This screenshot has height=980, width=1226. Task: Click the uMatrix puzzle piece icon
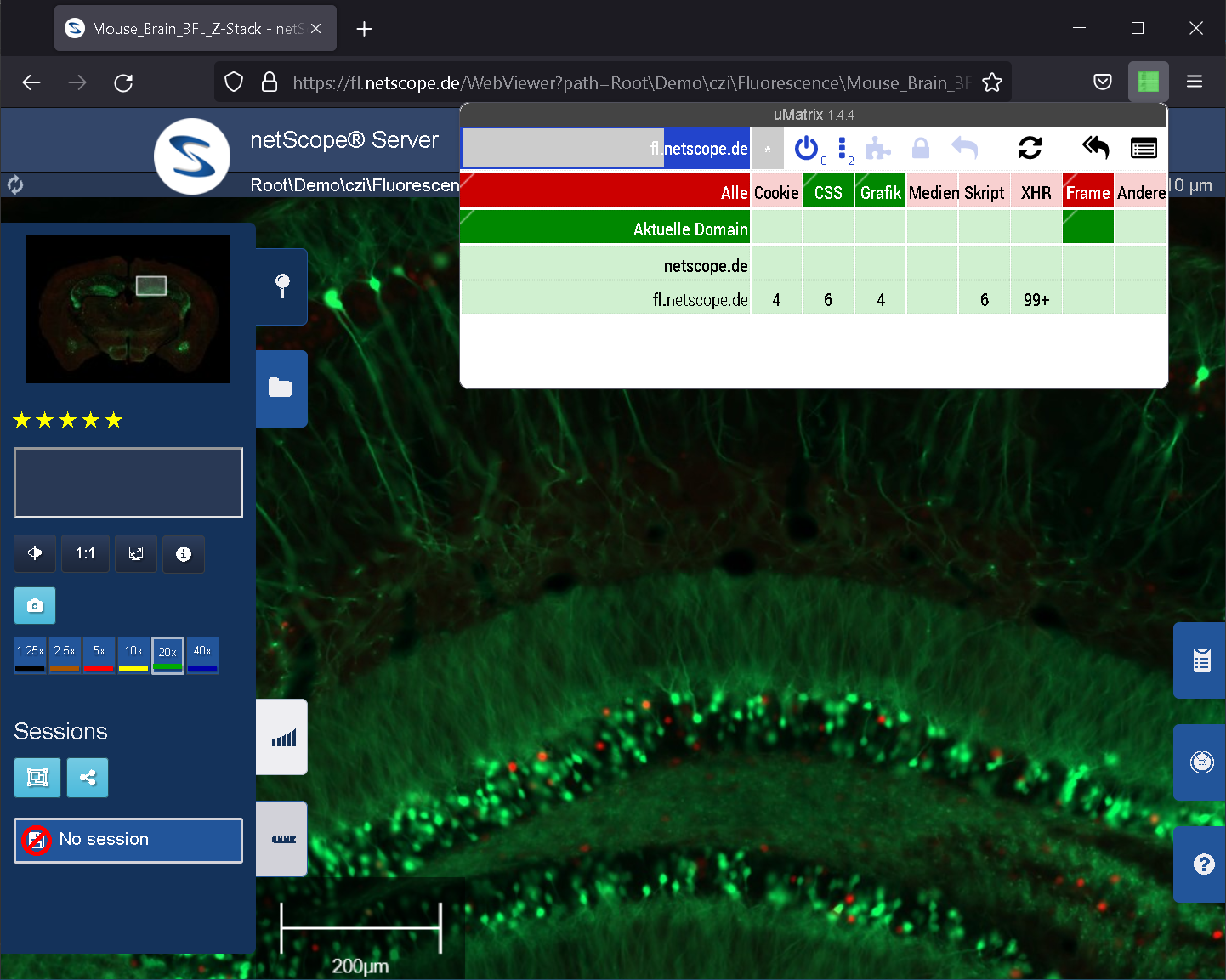coord(877,149)
